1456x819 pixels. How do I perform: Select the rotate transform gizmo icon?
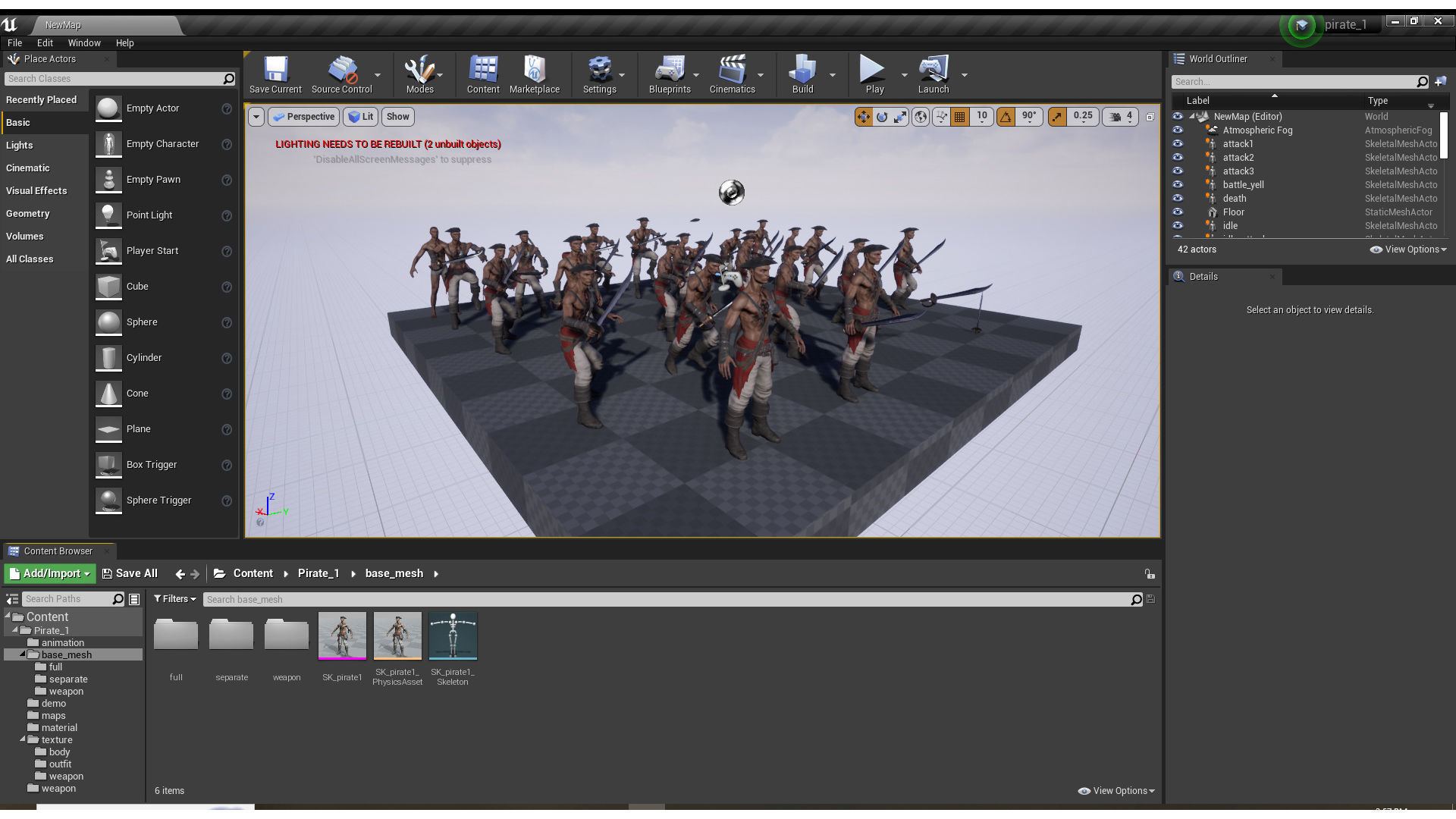point(882,117)
